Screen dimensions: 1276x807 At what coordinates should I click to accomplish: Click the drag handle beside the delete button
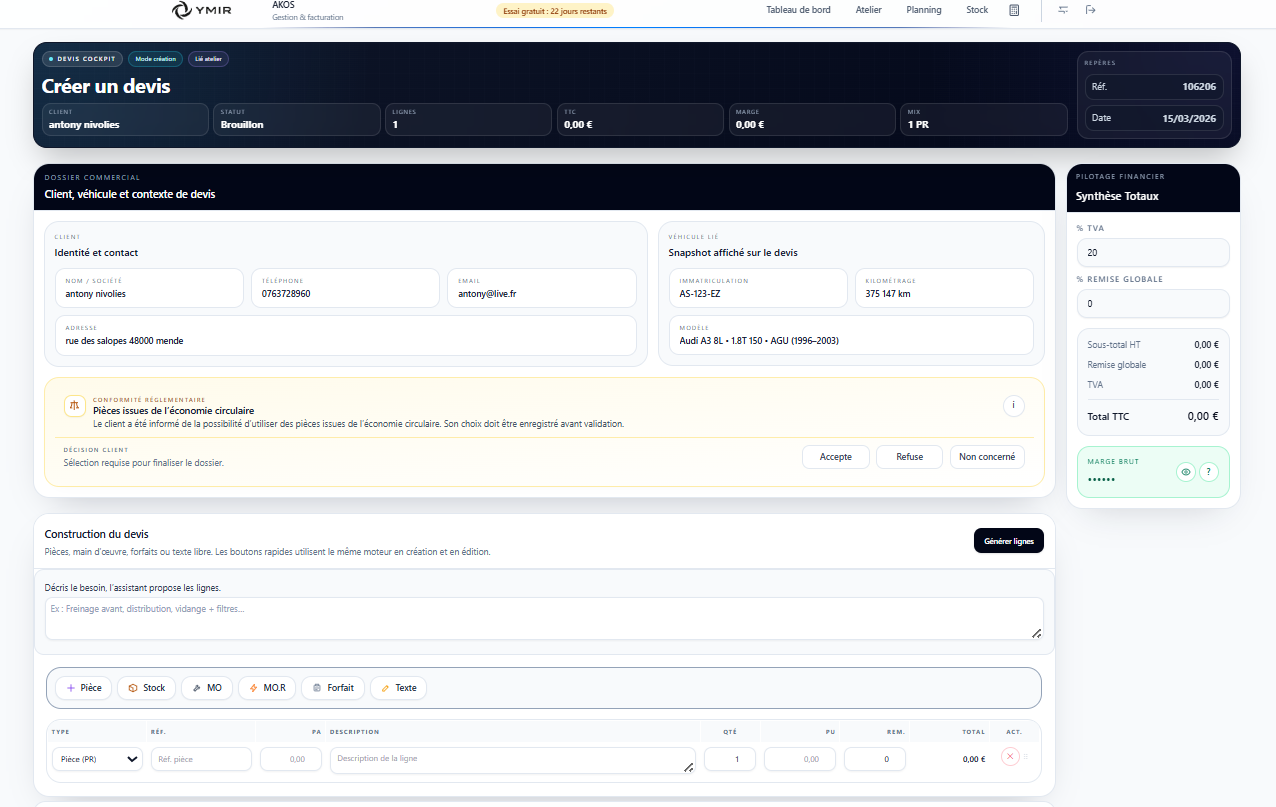(1026, 757)
